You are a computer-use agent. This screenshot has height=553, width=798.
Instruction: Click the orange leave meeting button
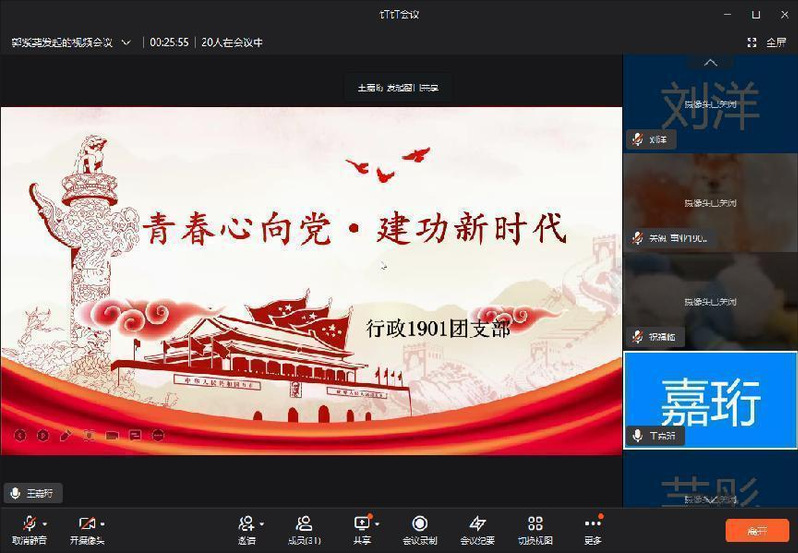point(756,530)
